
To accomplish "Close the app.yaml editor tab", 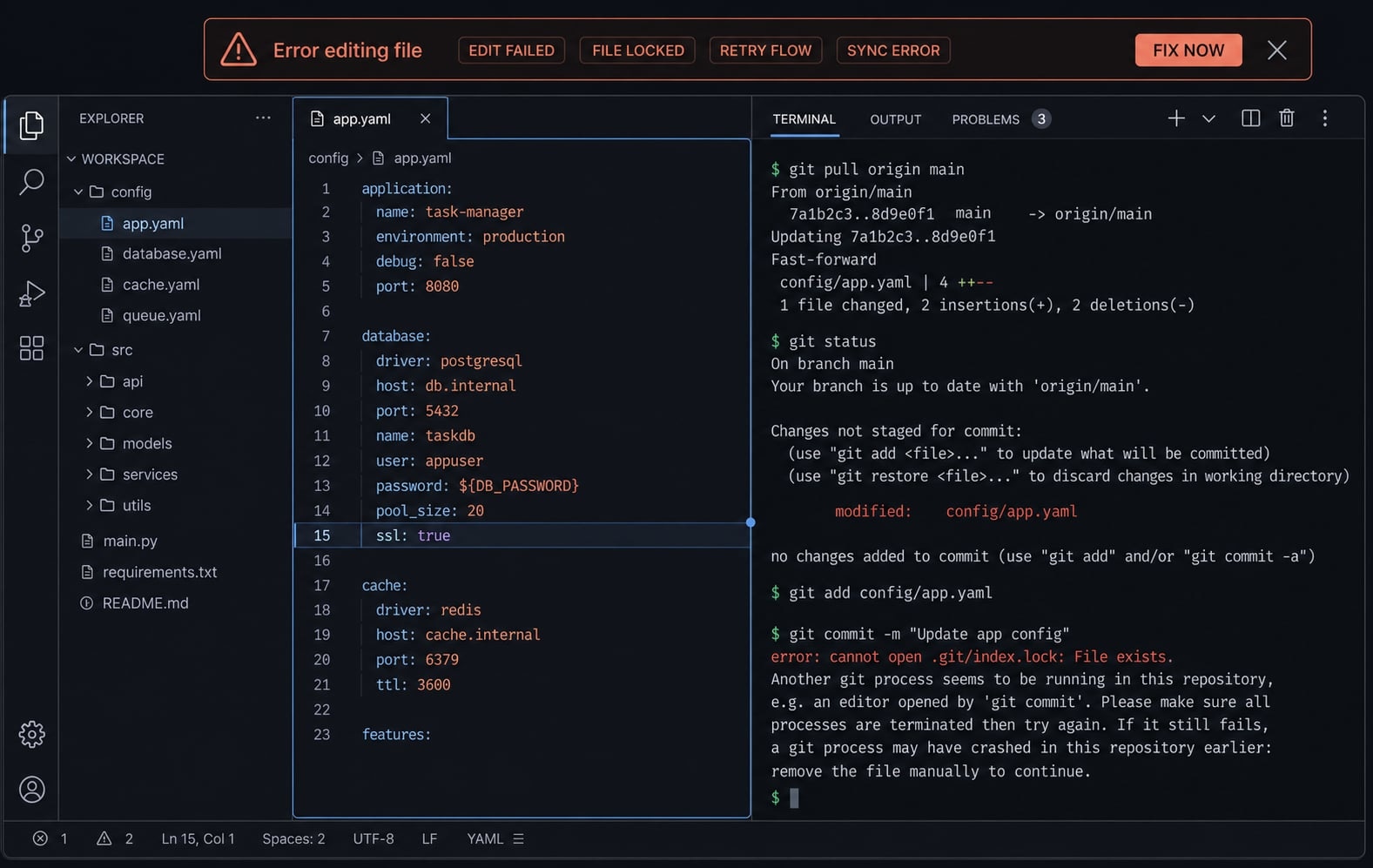I will coord(425,118).
